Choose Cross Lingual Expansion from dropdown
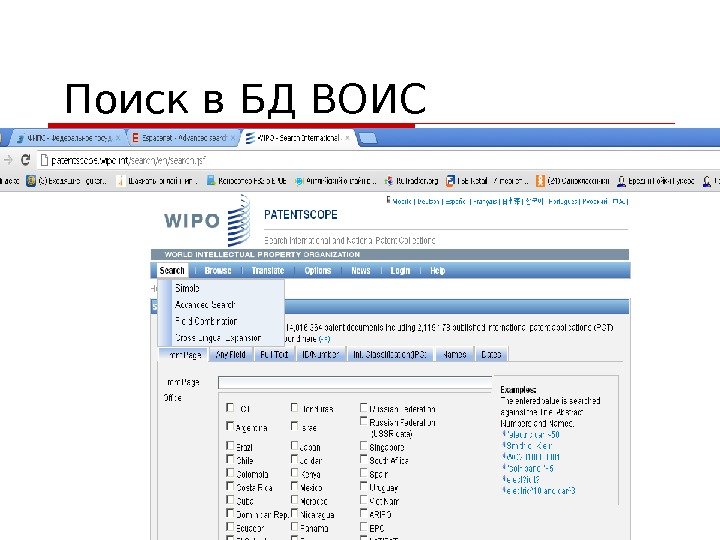This screenshot has height=540, width=720. (x=218, y=338)
